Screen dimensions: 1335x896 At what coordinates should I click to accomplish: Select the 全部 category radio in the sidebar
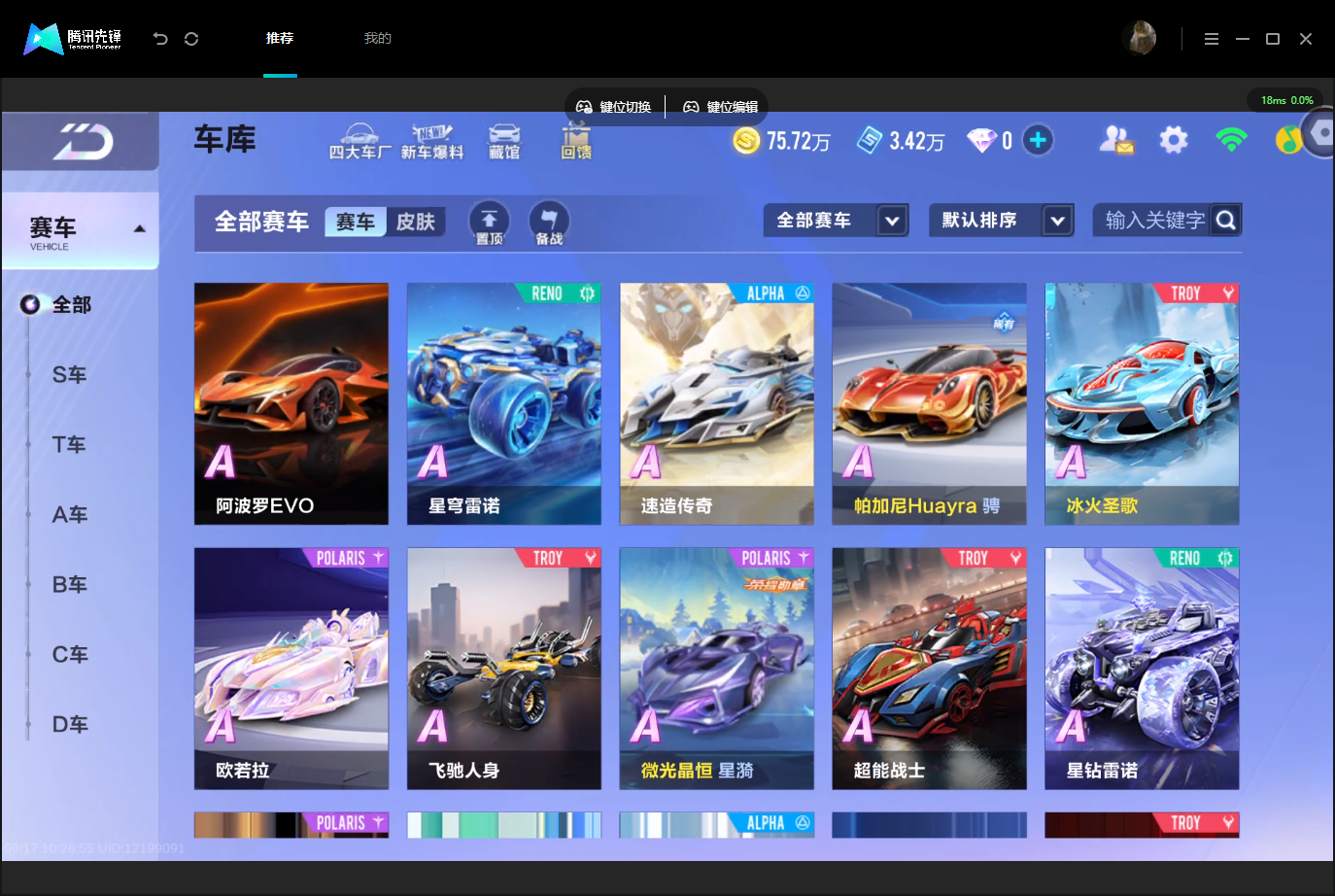[30, 305]
